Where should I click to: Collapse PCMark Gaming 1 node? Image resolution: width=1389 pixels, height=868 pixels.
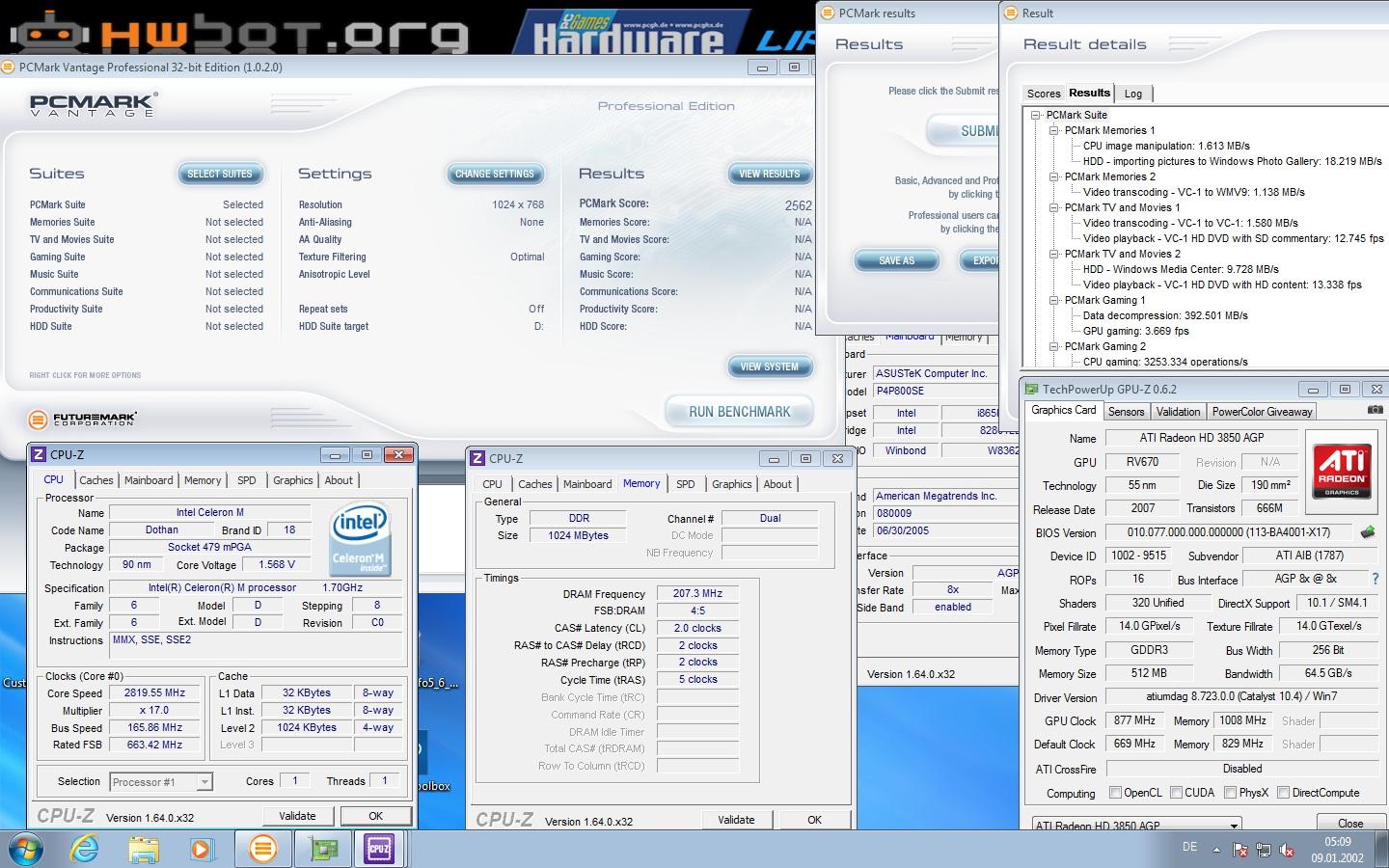coord(1054,300)
